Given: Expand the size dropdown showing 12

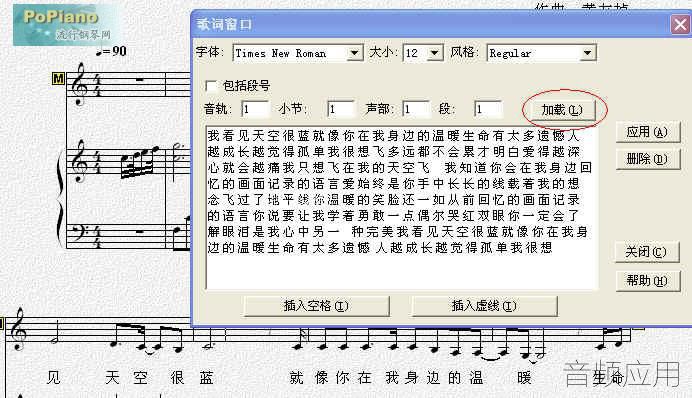Looking at the screenshot, I should pos(422,53).
